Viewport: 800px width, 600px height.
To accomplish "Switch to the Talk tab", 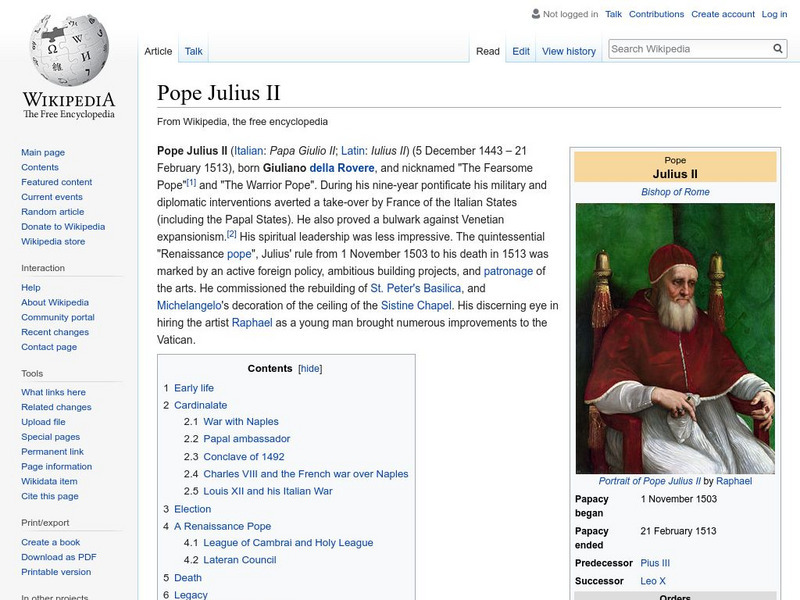I will click(193, 50).
